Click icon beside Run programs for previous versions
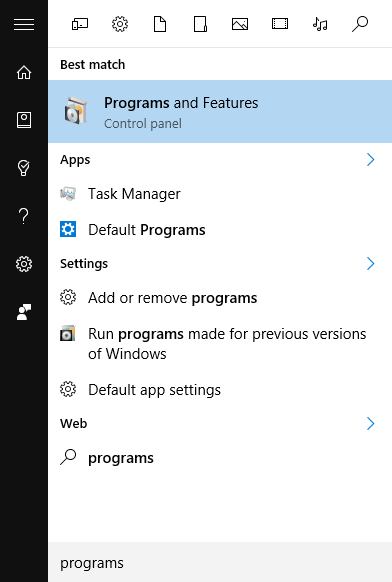The height and width of the screenshot is (582, 392). click(68, 333)
